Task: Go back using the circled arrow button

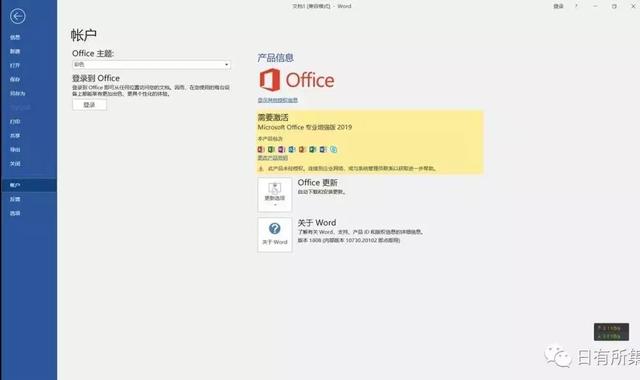Action: (18, 16)
